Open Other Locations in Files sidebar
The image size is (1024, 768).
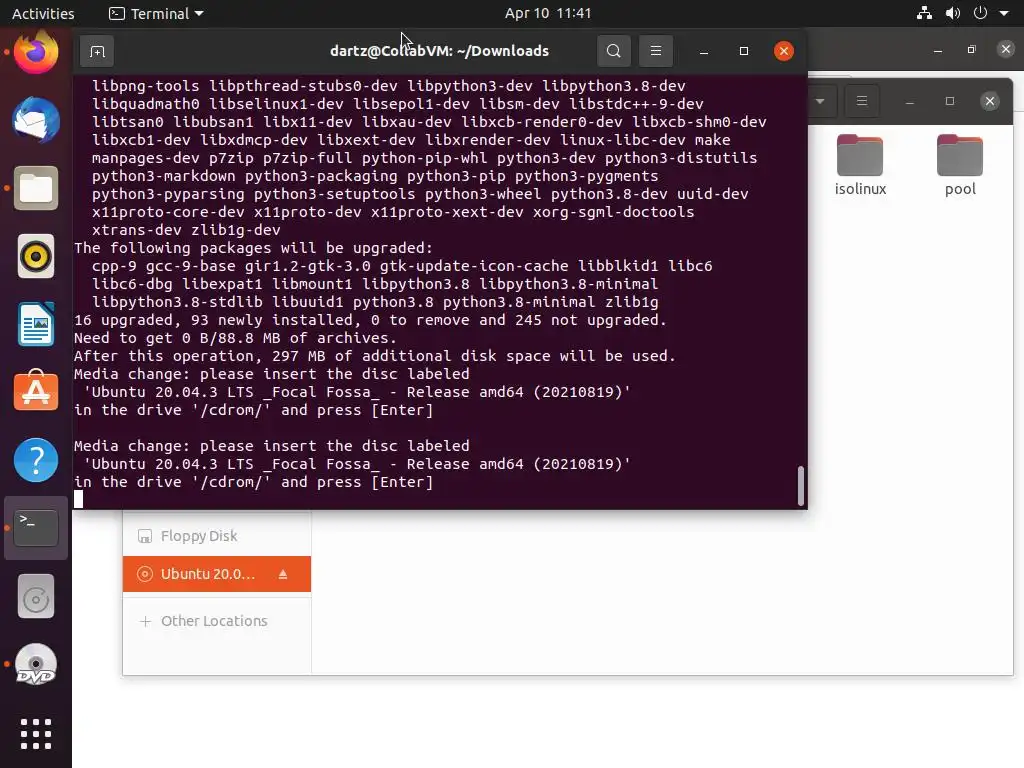[217, 621]
